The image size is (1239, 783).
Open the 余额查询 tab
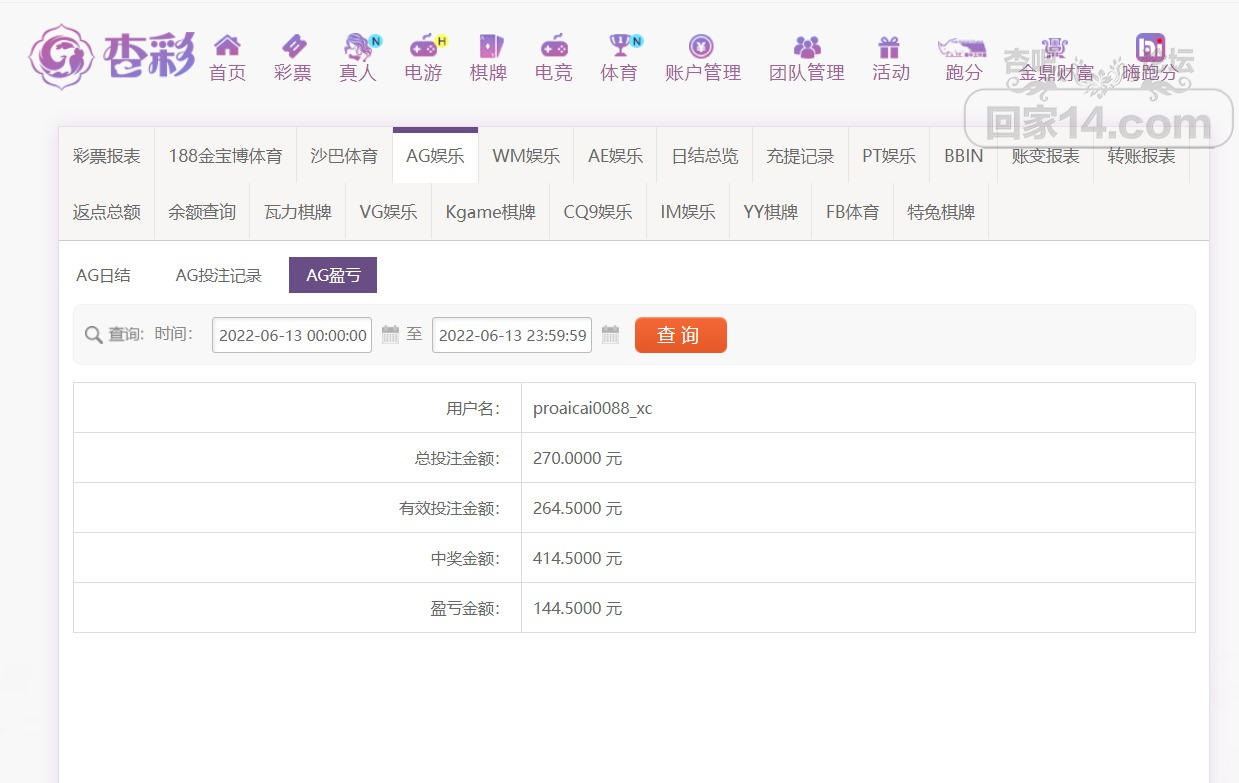202,212
